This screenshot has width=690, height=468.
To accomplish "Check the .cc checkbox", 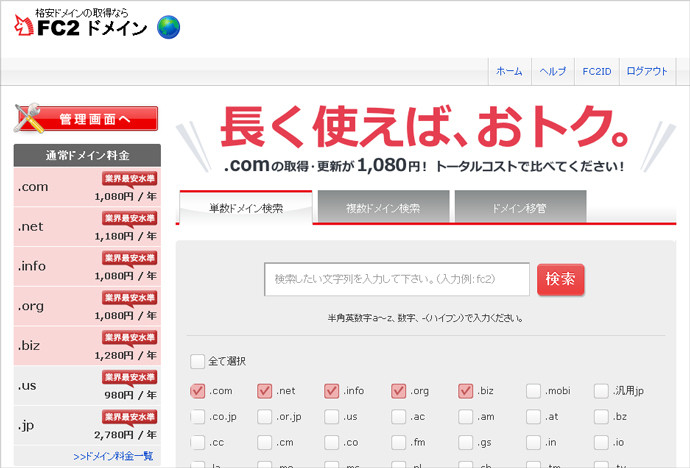I will 198,442.
